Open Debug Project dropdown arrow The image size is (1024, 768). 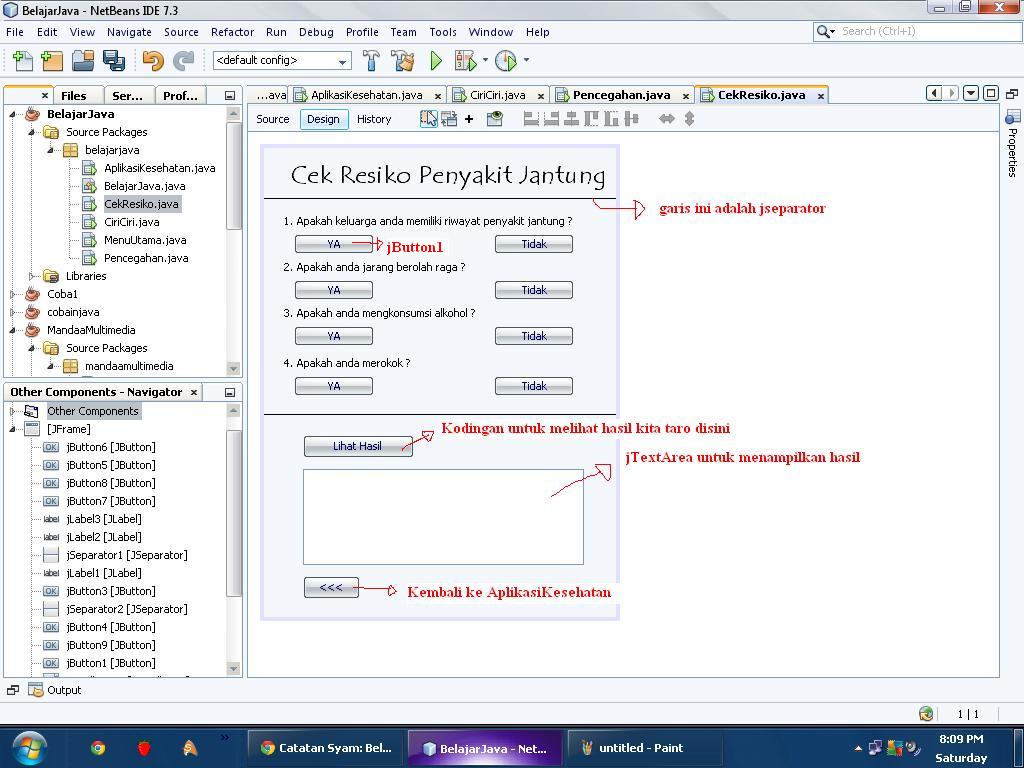[x=485, y=60]
